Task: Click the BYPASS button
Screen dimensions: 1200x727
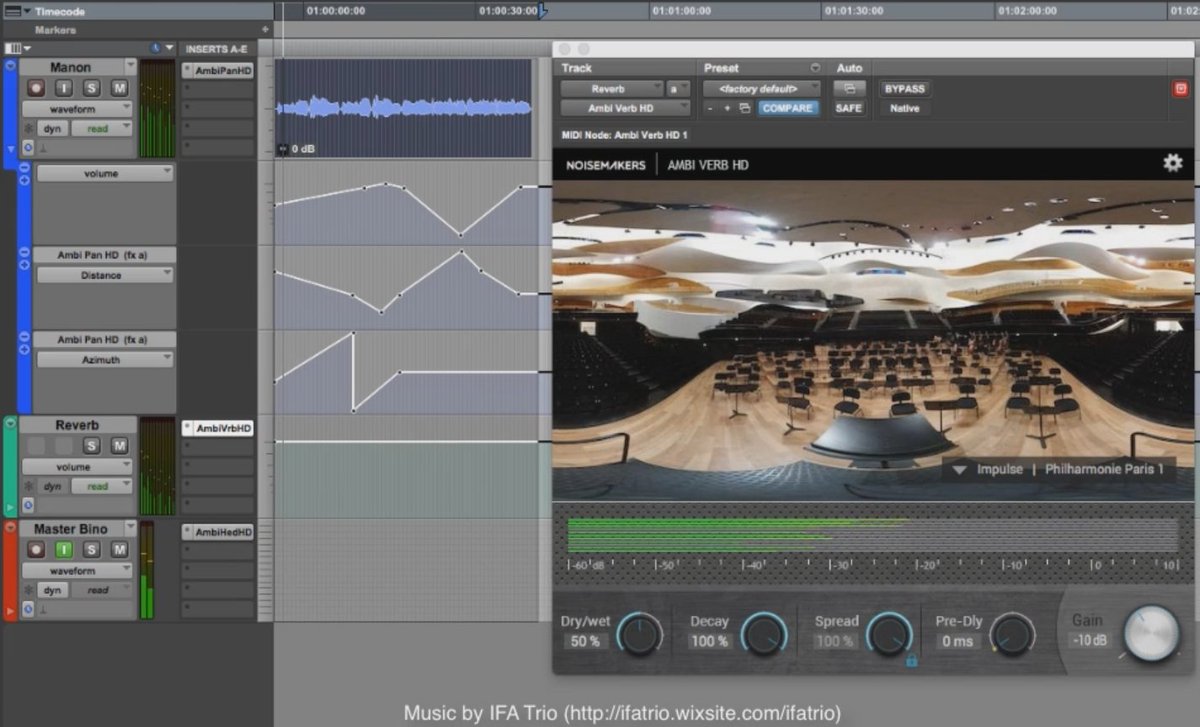Action: [x=904, y=89]
